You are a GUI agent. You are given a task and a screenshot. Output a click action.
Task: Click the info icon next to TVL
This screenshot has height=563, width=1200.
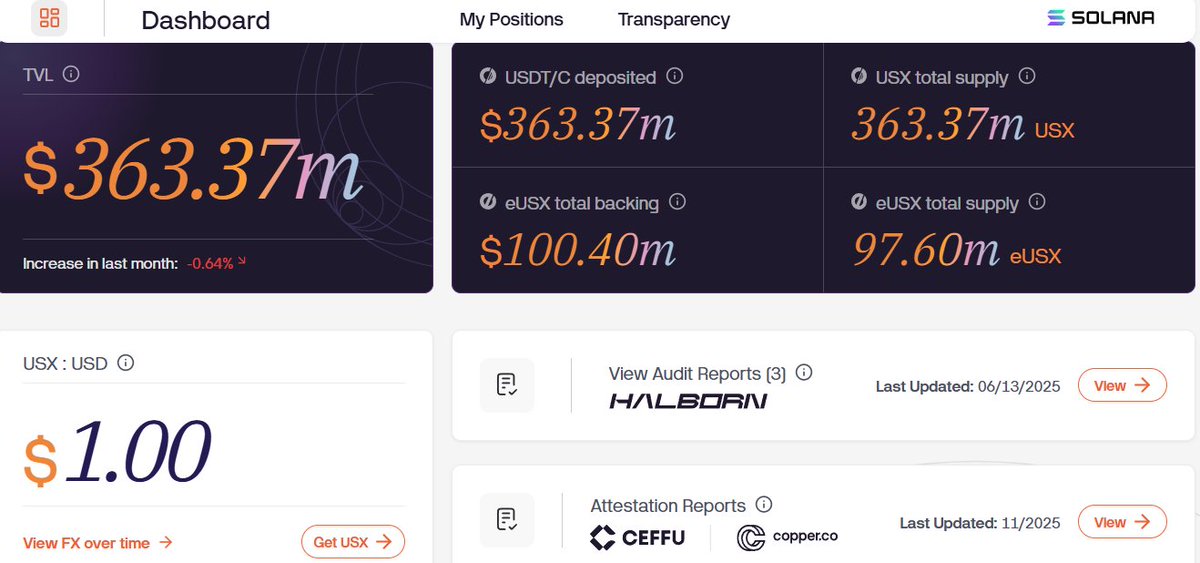tap(71, 73)
